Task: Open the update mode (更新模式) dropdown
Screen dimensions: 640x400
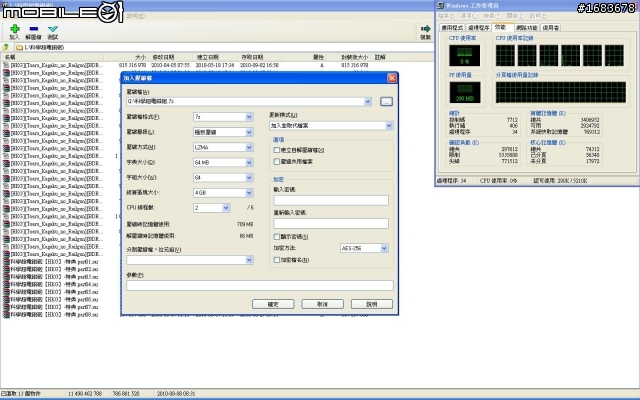Action: pos(389,126)
